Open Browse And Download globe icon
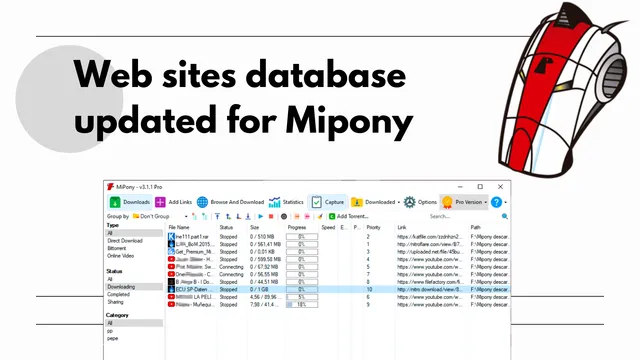This screenshot has height=360, width=640. 230,202
